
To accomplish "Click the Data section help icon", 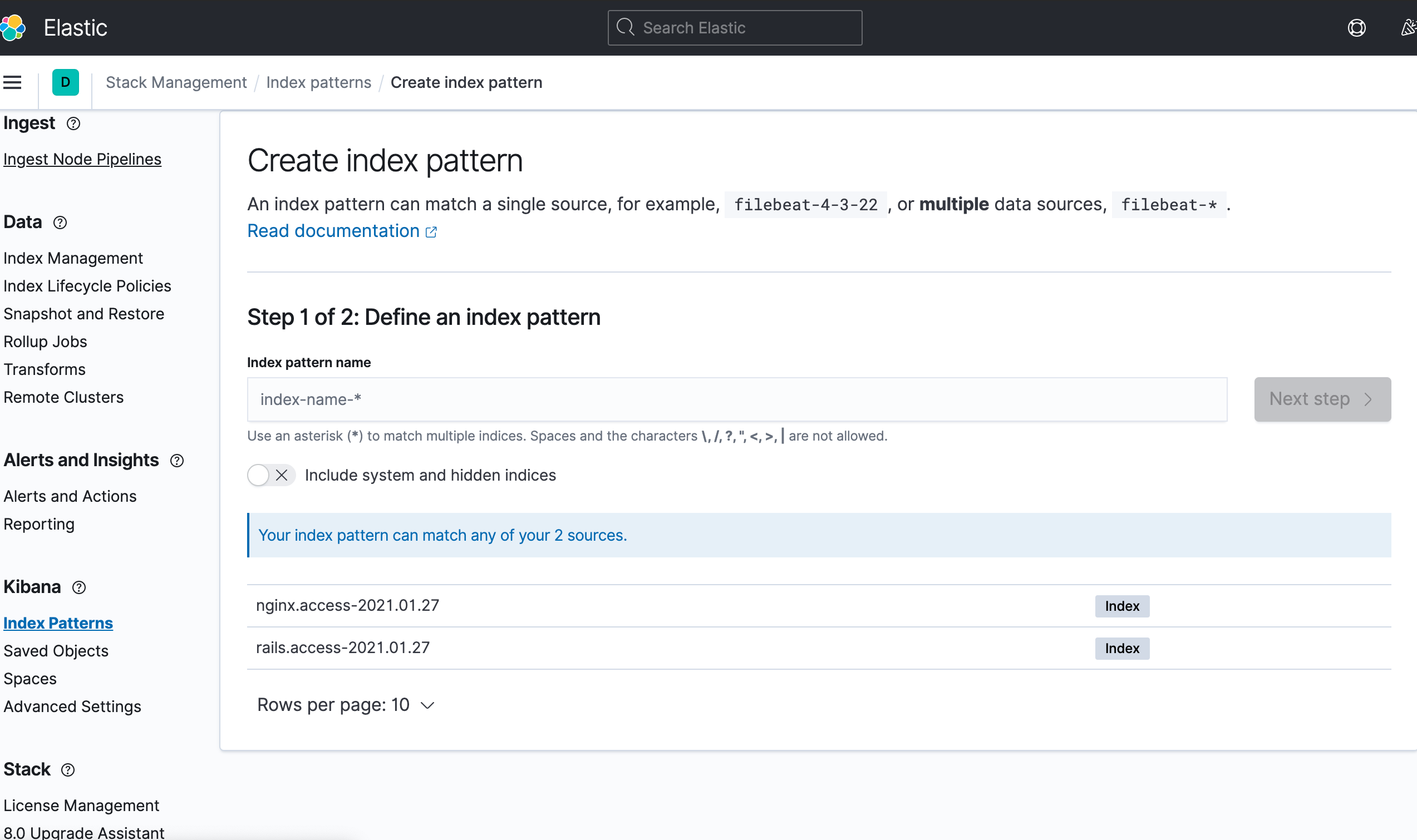I will click(x=60, y=223).
